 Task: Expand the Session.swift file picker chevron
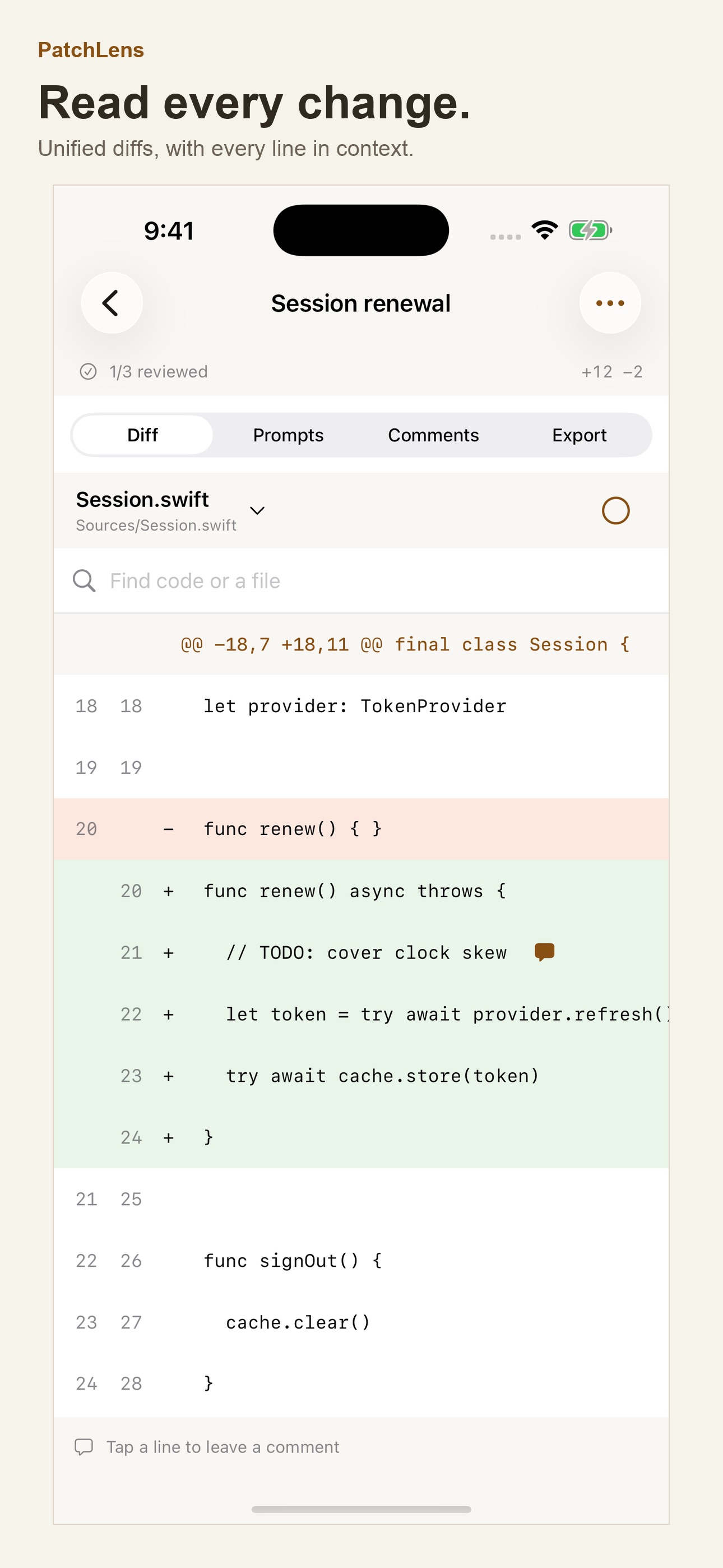[257, 510]
